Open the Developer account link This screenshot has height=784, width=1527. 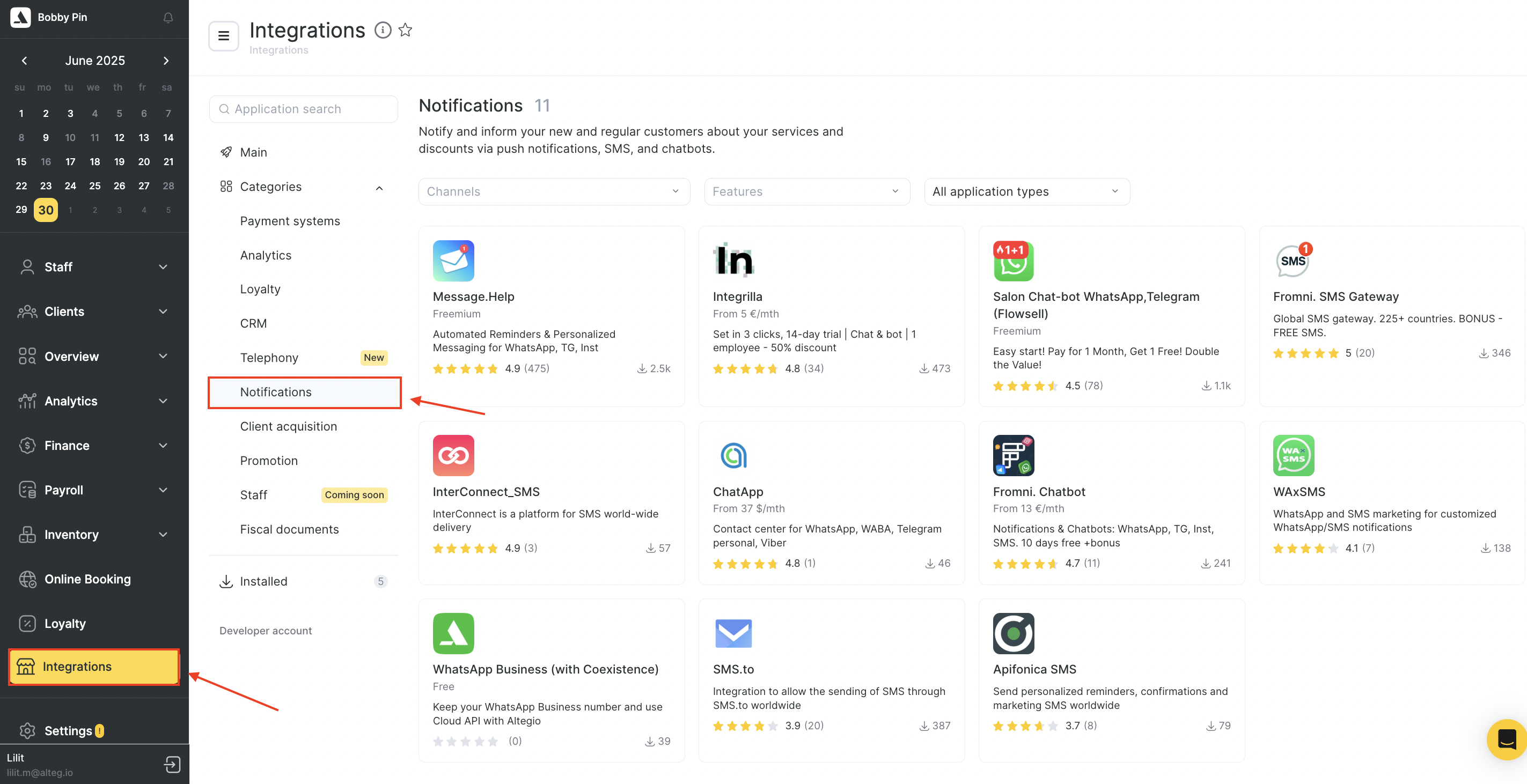tap(265, 631)
